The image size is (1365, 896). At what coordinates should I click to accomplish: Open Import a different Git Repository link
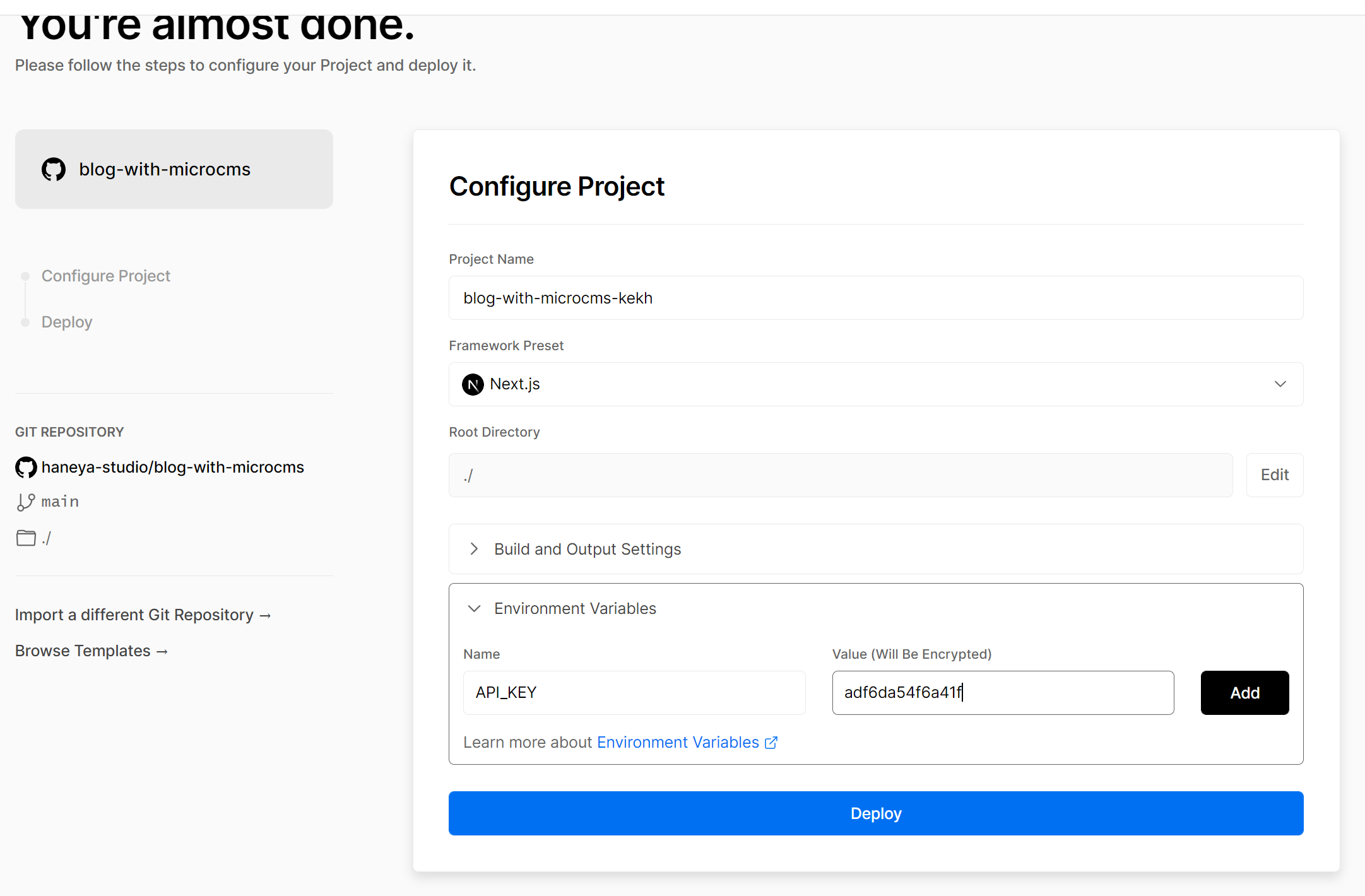coord(143,615)
